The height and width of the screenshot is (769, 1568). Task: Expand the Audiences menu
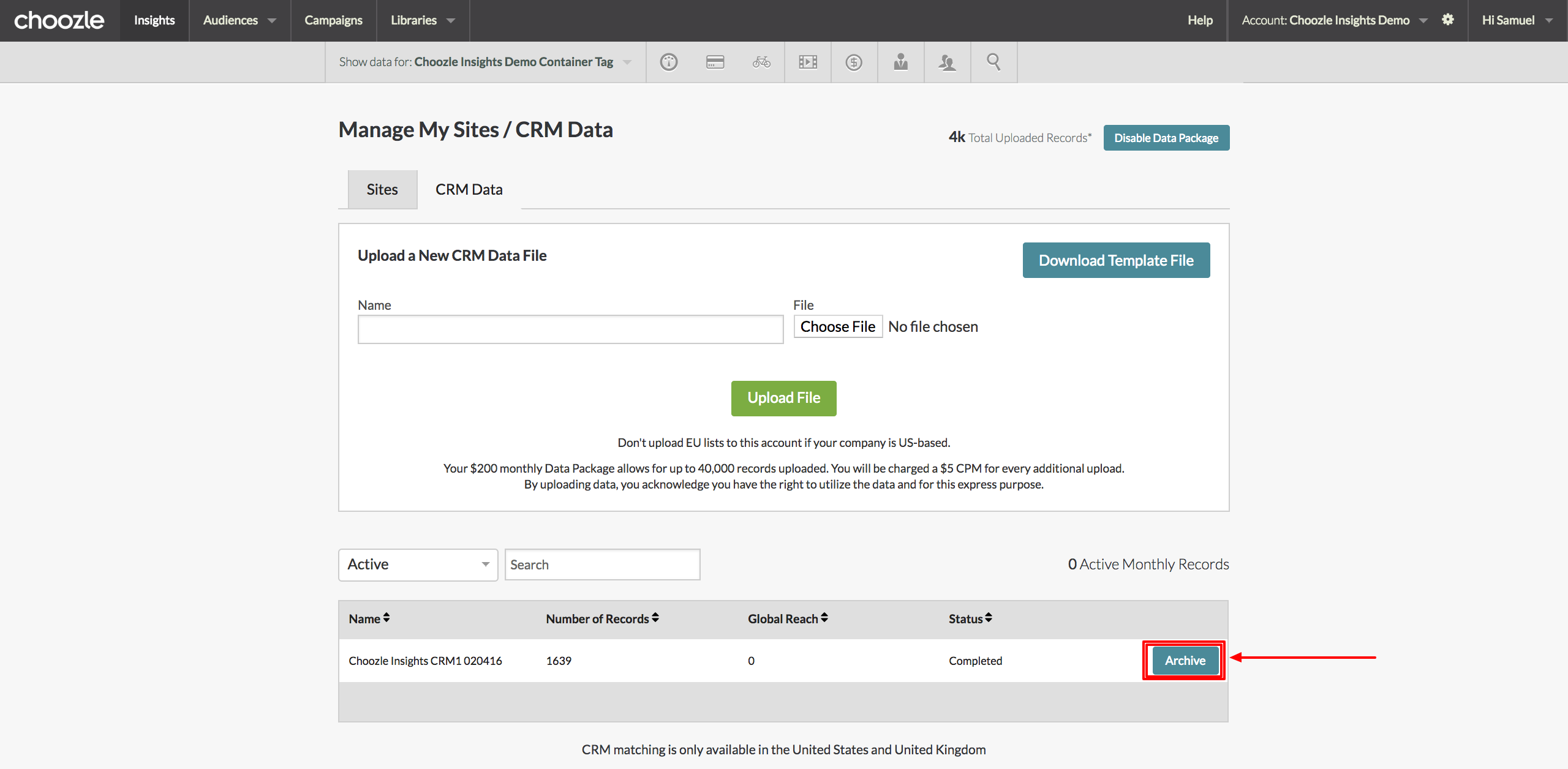click(x=239, y=20)
